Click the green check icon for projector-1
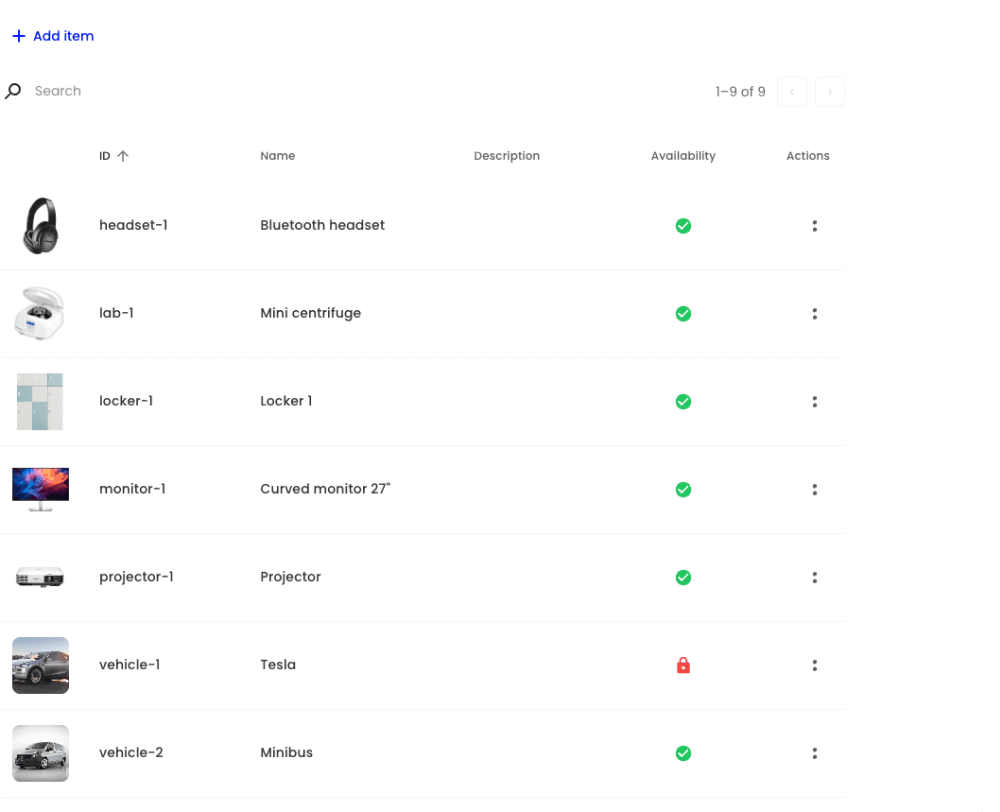The height and width of the screenshot is (812, 1000). [x=683, y=578]
